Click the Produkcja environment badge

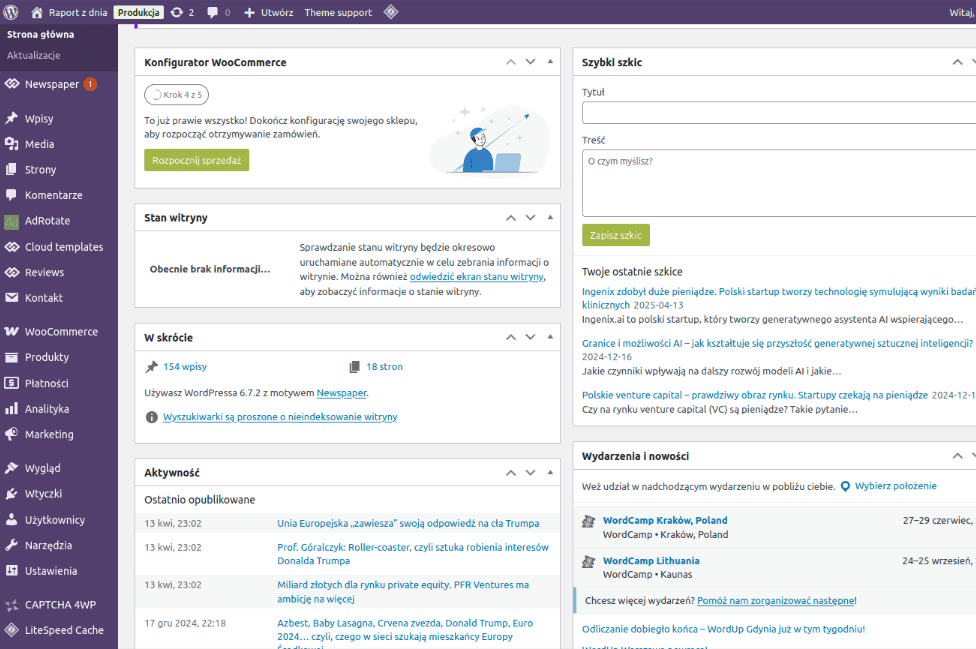point(139,12)
